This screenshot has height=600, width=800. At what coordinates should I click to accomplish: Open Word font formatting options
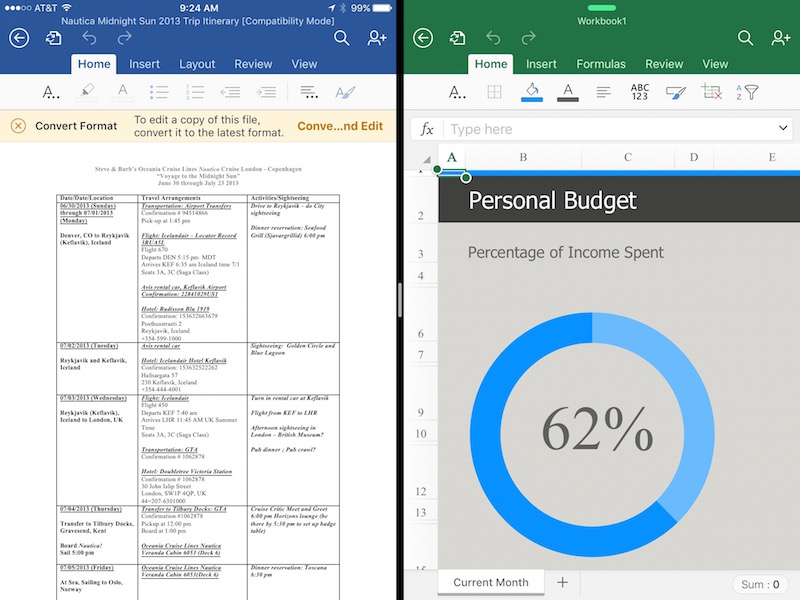[x=51, y=92]
